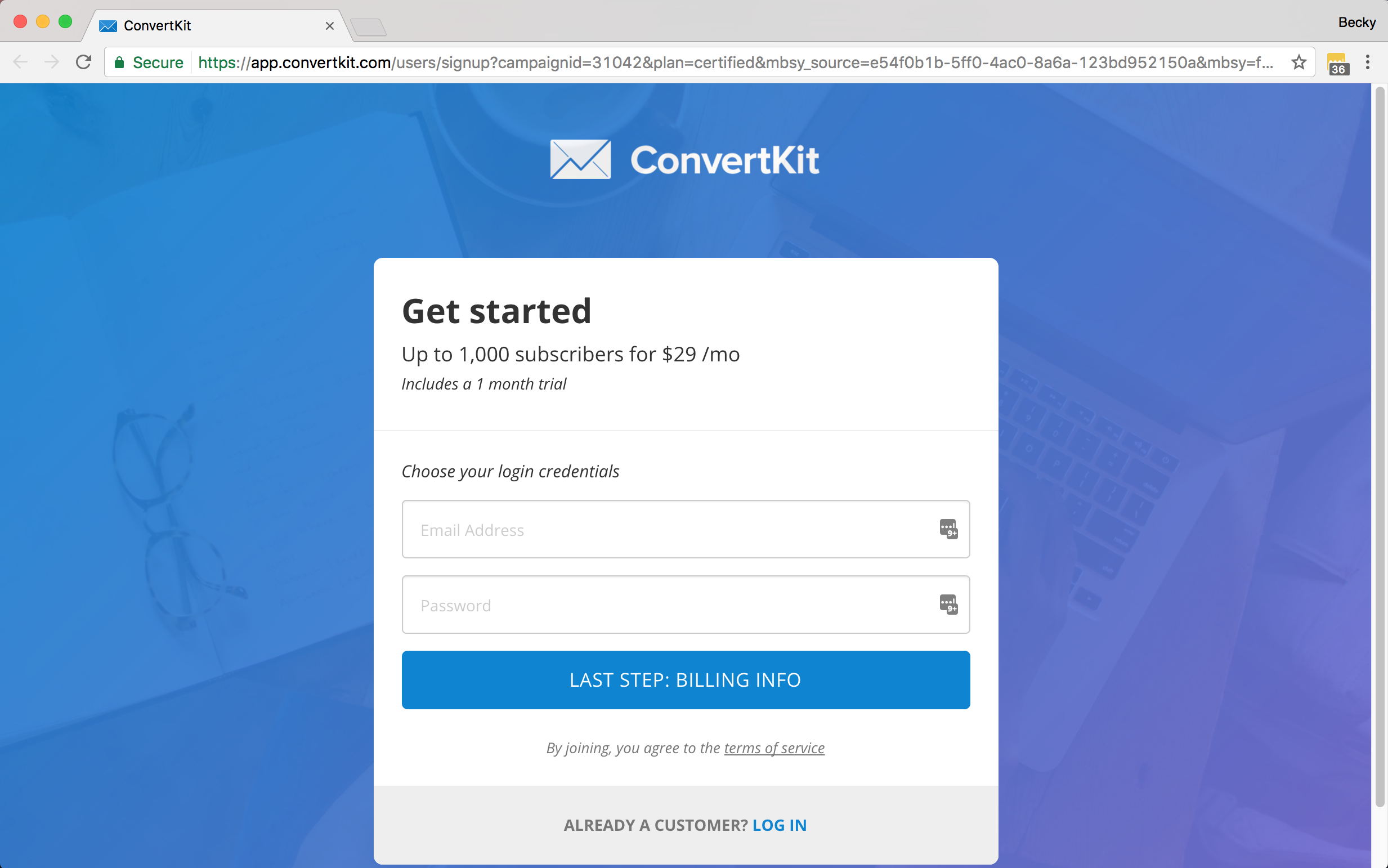
Task: Click the Get started heading
Action: (496, 311)
